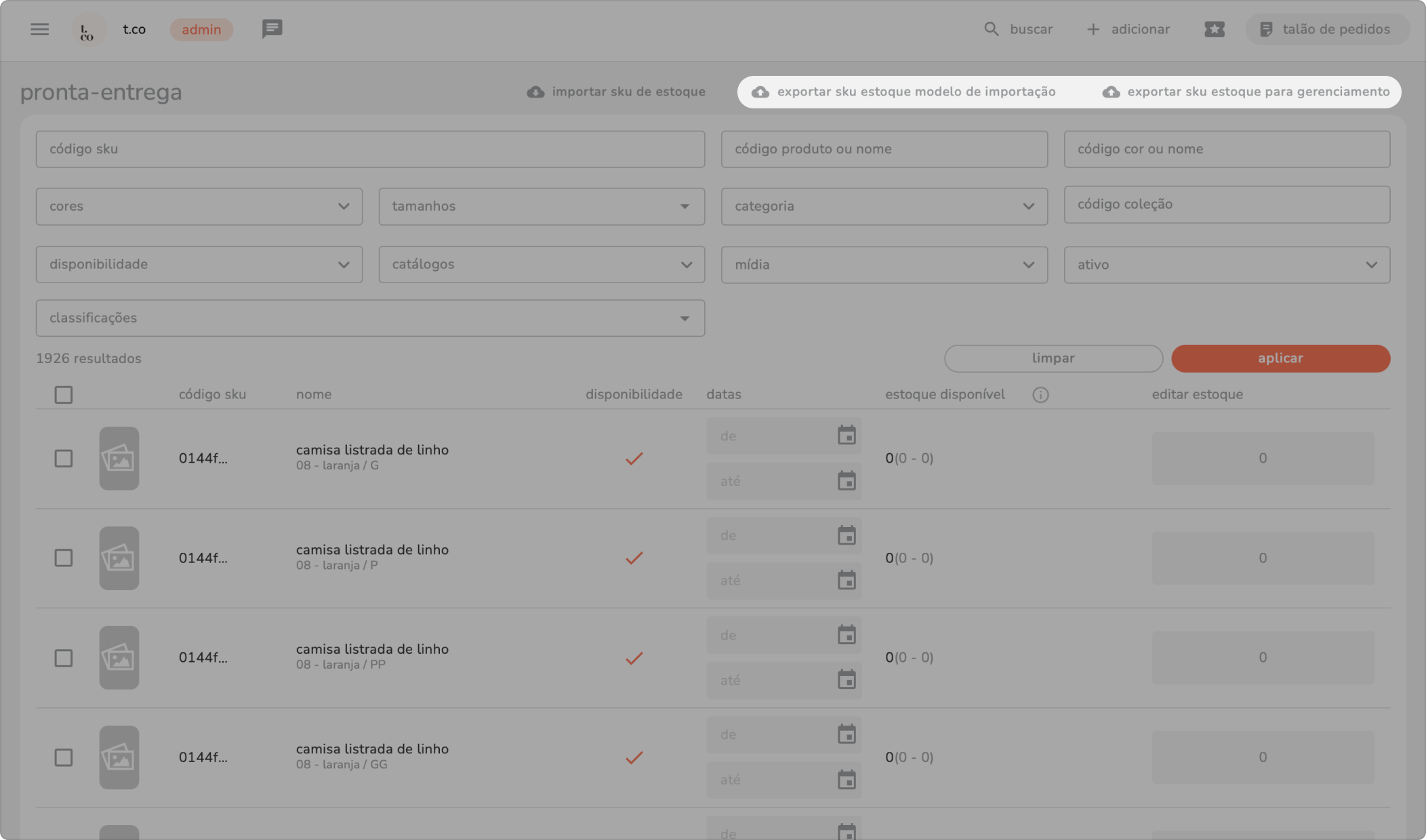Click the t.co brand logo avatar
This screenshot has height=840, width=1426.
(88, 30)
